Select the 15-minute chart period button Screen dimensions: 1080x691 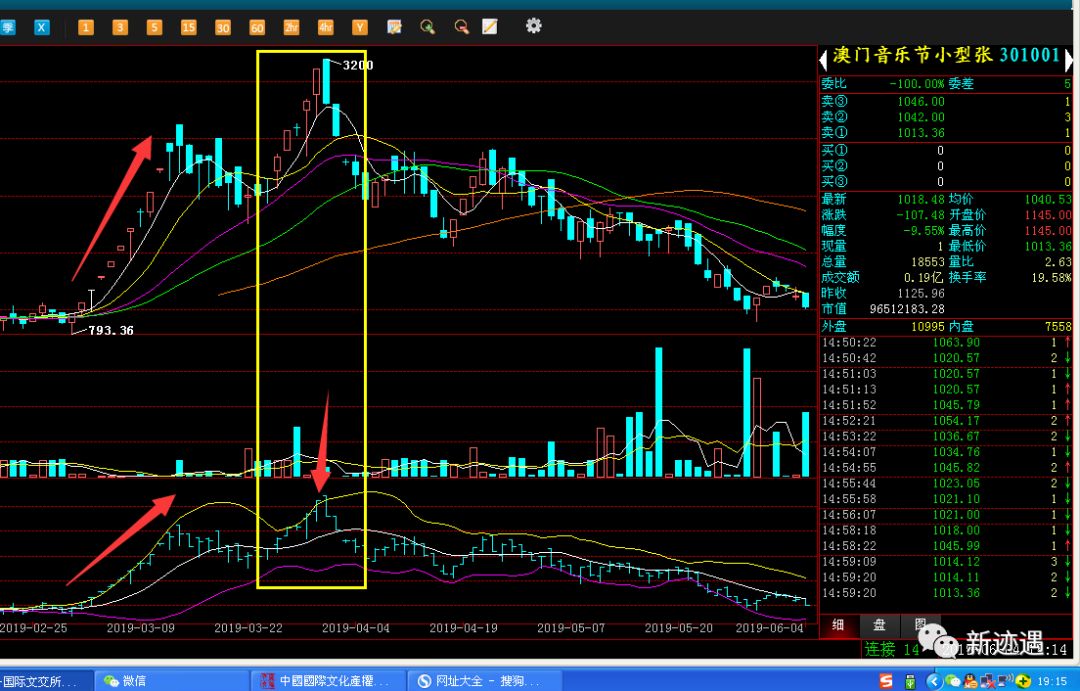click(x=189, y=28)
